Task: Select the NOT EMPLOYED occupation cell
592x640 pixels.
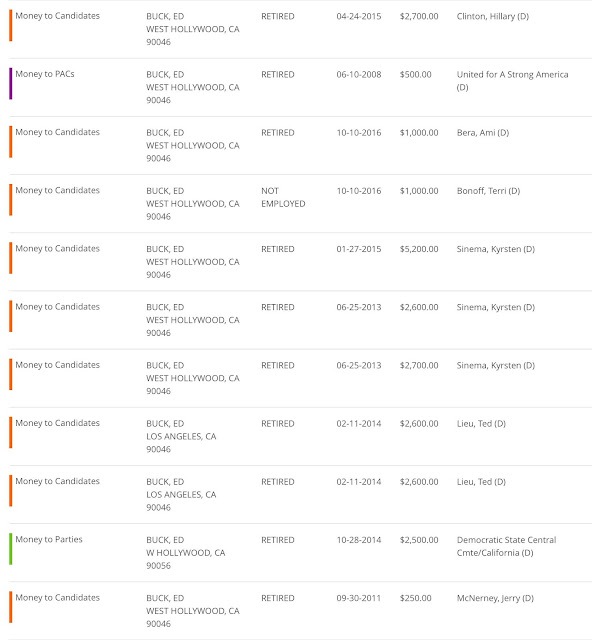Action: pos(283,197)
